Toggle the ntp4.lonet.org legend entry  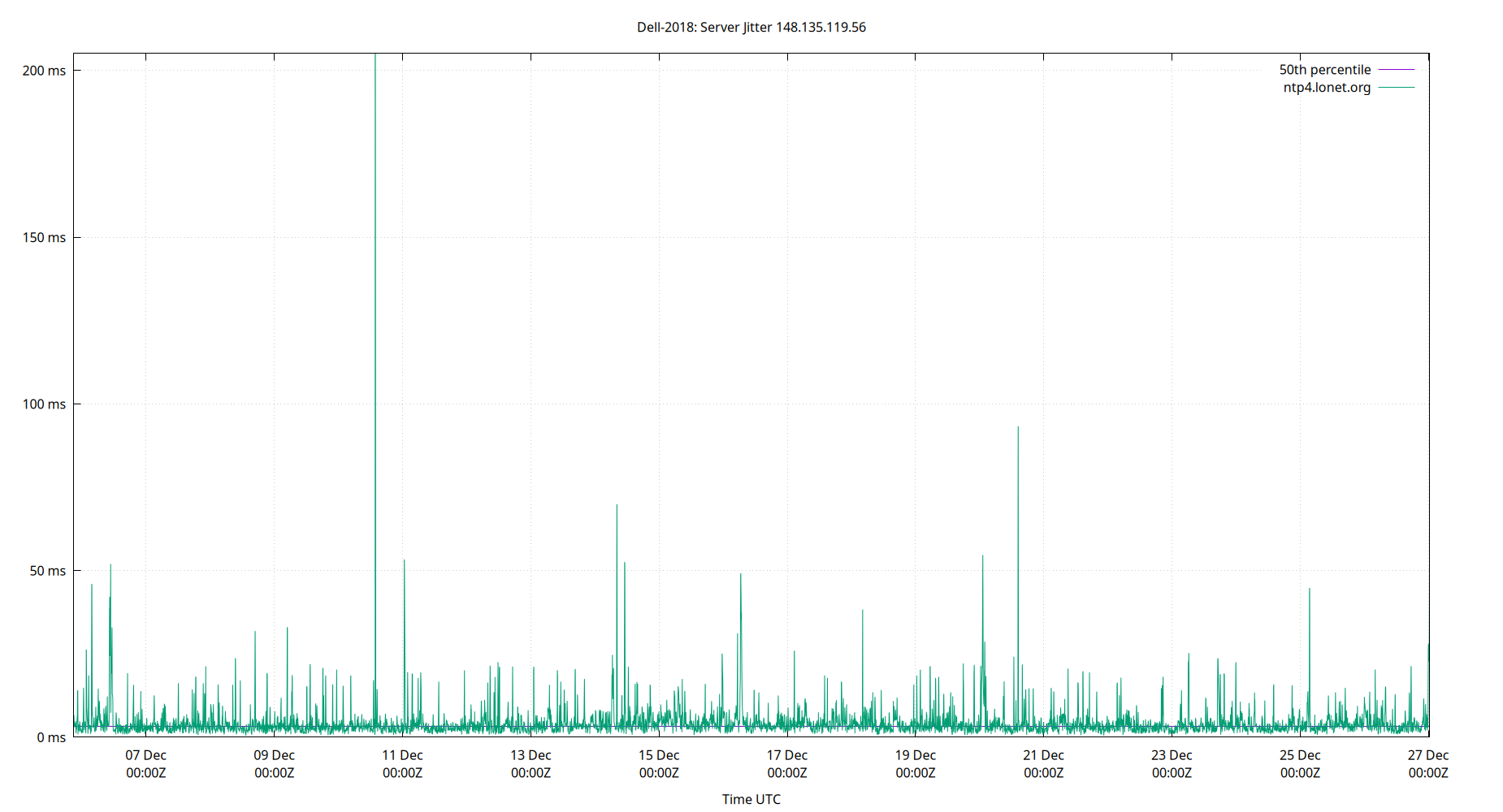1326,87
